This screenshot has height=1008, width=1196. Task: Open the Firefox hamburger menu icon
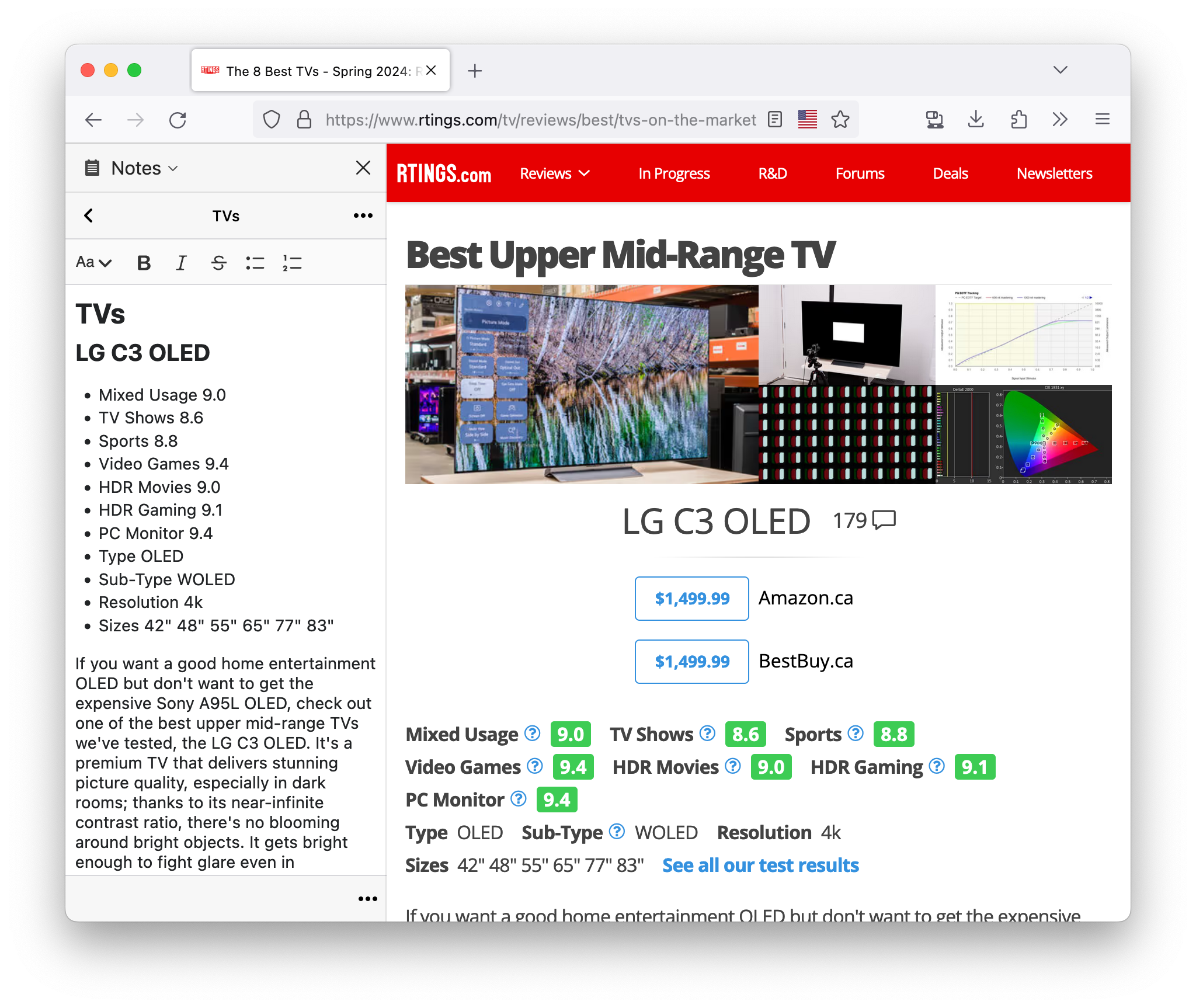pos(1103,119)
